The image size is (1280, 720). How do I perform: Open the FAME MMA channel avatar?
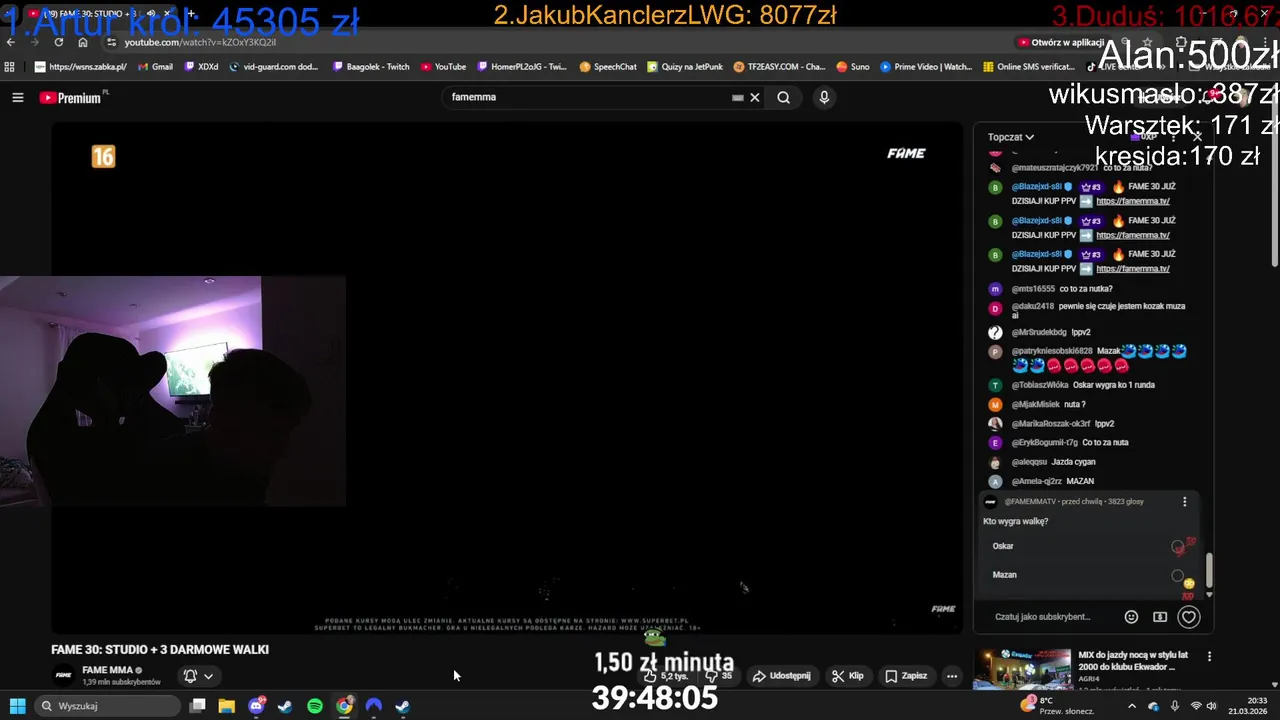[63, 675]
